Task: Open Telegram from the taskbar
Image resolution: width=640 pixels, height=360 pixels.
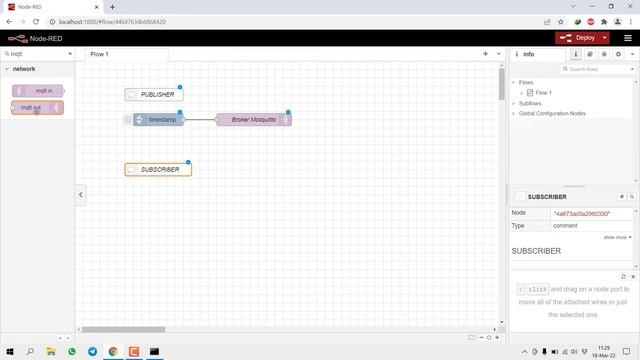Action: (93, 351)
